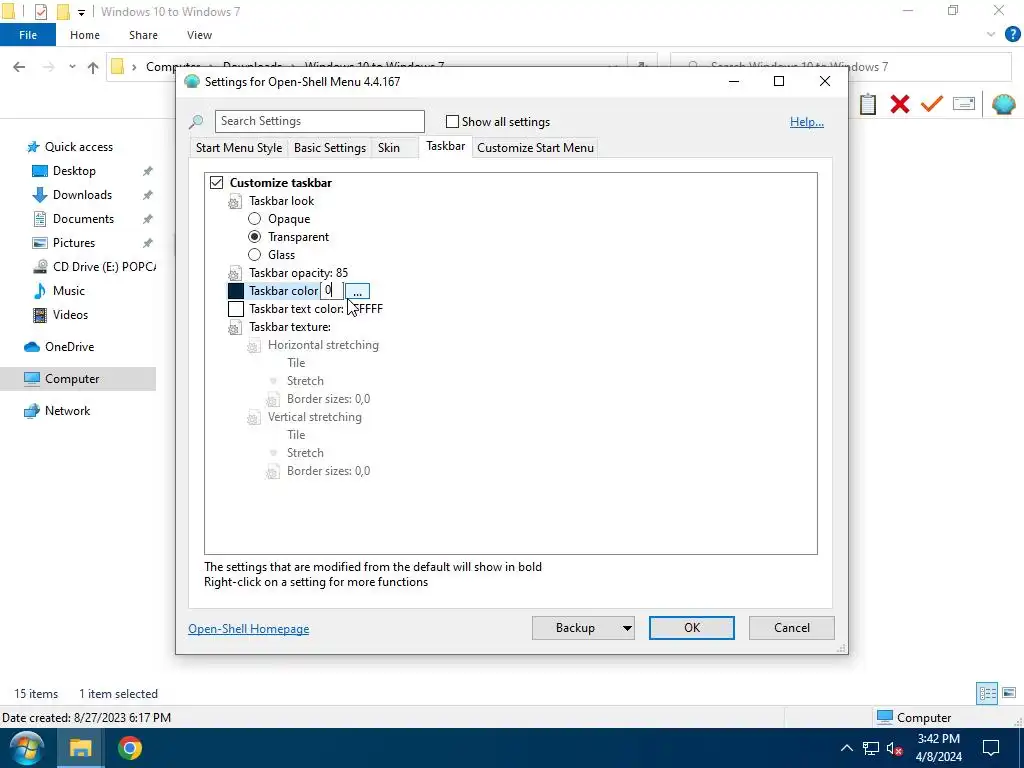Click the magnifier icon beside Search Settings
This screenshot has width=1024, height=768.
coord(196,121)
